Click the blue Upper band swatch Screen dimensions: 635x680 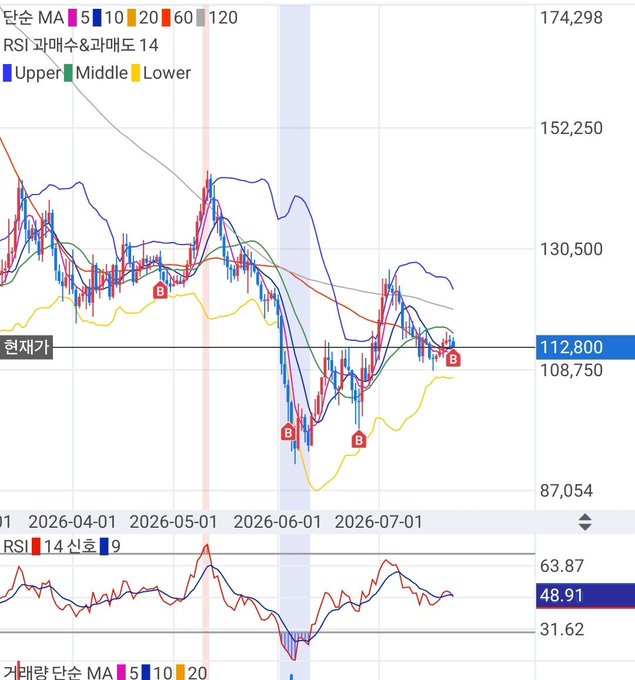[x=7, y=73]
